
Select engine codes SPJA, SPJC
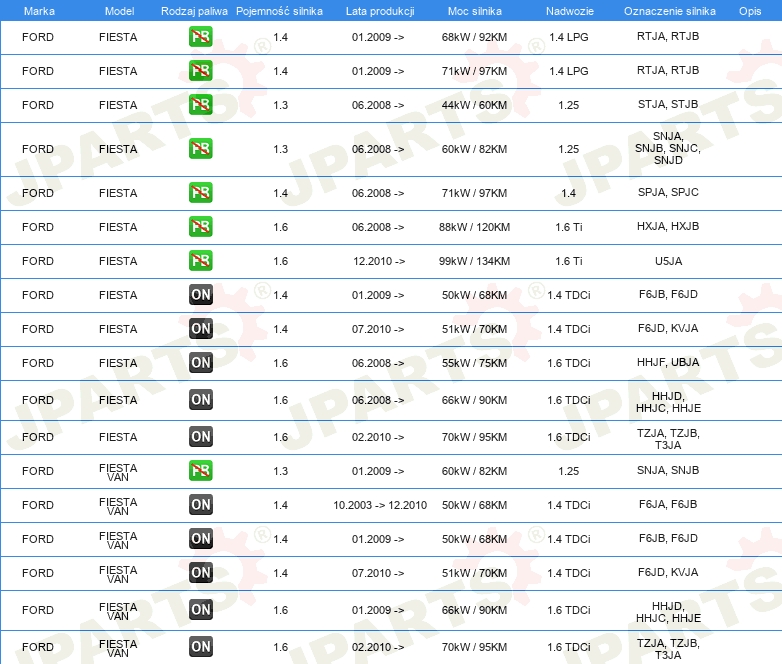(x=668, y=192)
